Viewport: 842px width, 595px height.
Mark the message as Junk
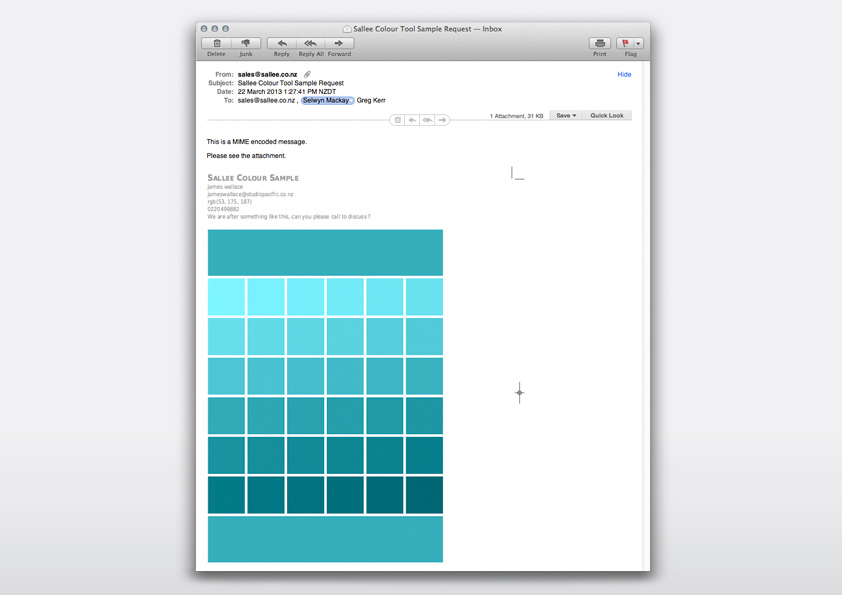246,43
